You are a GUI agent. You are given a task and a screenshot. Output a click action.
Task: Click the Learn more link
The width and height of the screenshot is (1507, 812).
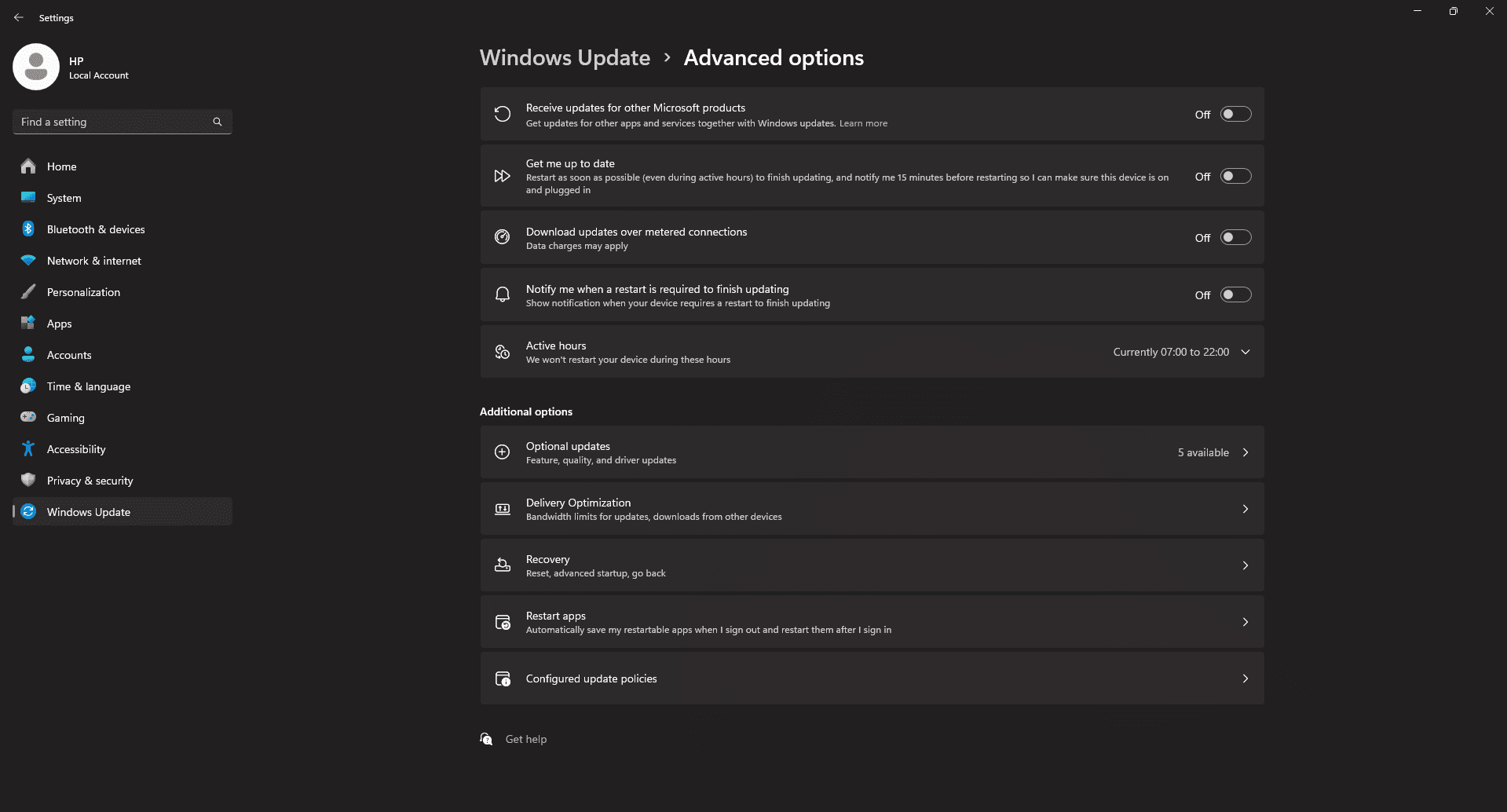coord(863,123)
